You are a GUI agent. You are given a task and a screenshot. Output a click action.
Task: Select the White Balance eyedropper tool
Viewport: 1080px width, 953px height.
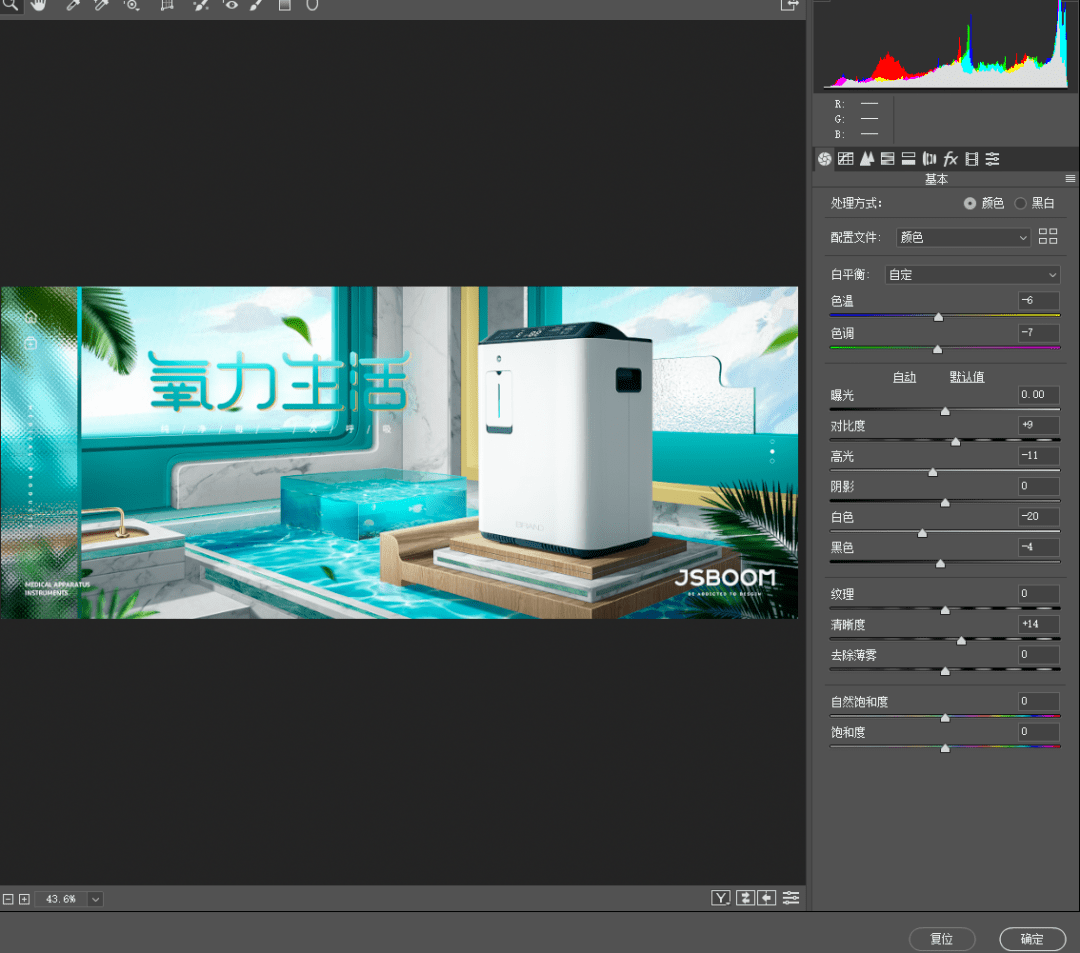[73, 5]
